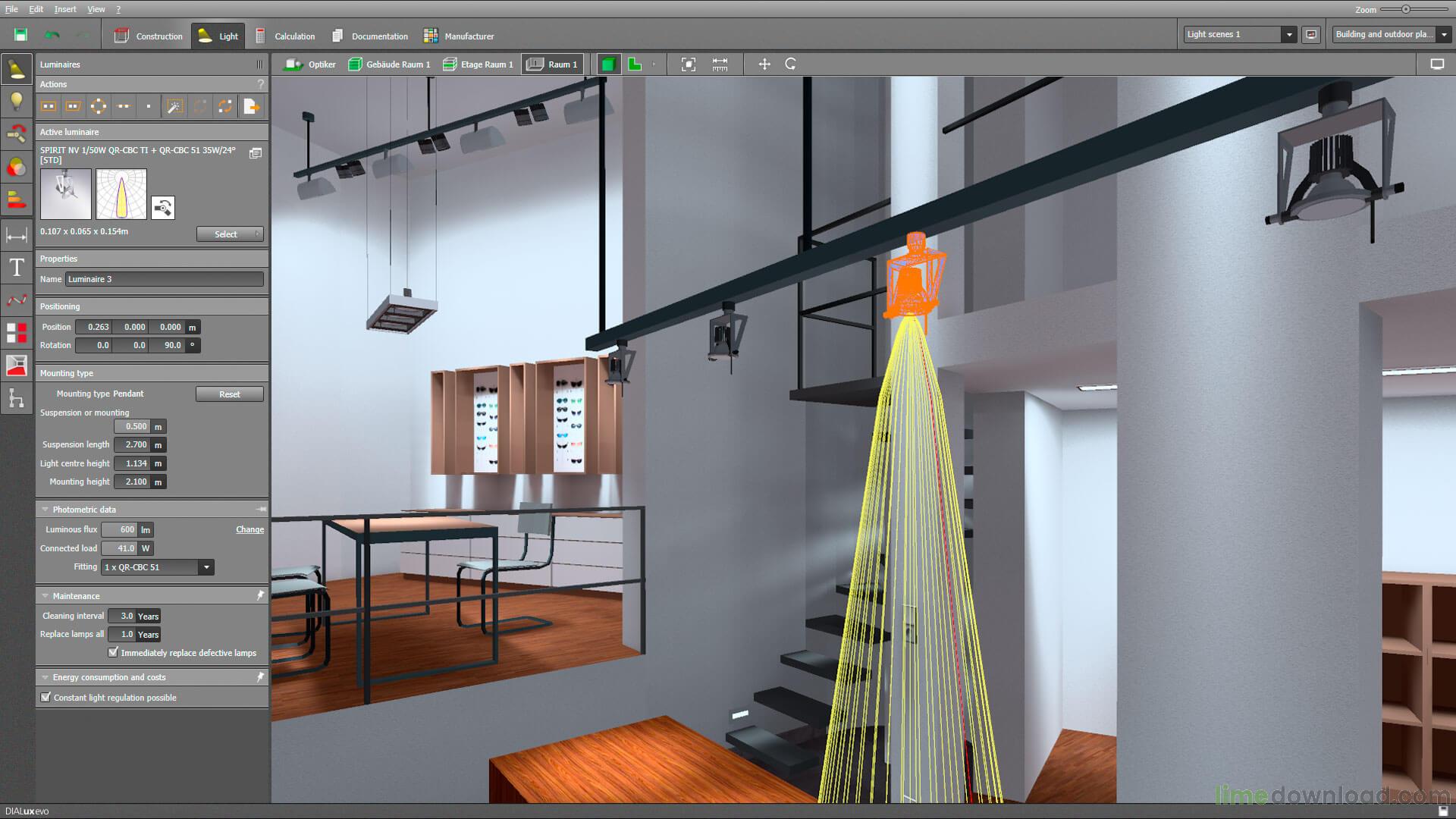Click the magic wand automatic arrangement icon

coord(174,106)
